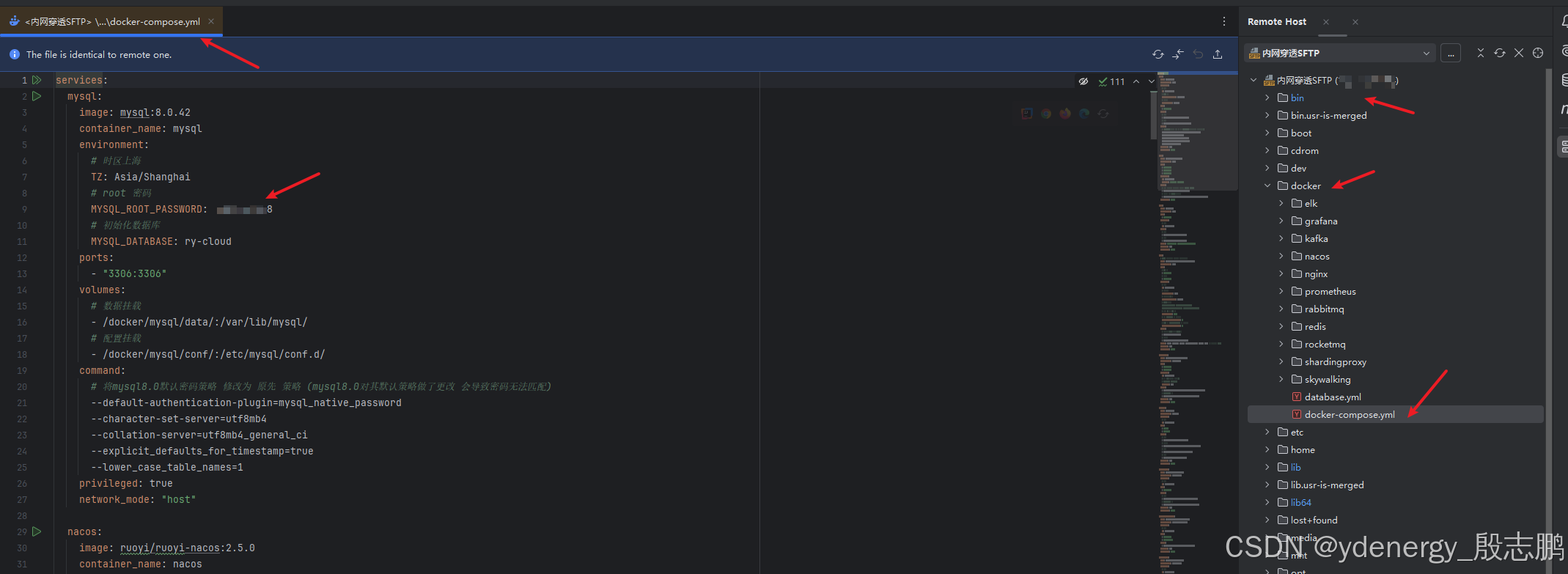Select the Remote Host panel tab

coord(1277,22)
